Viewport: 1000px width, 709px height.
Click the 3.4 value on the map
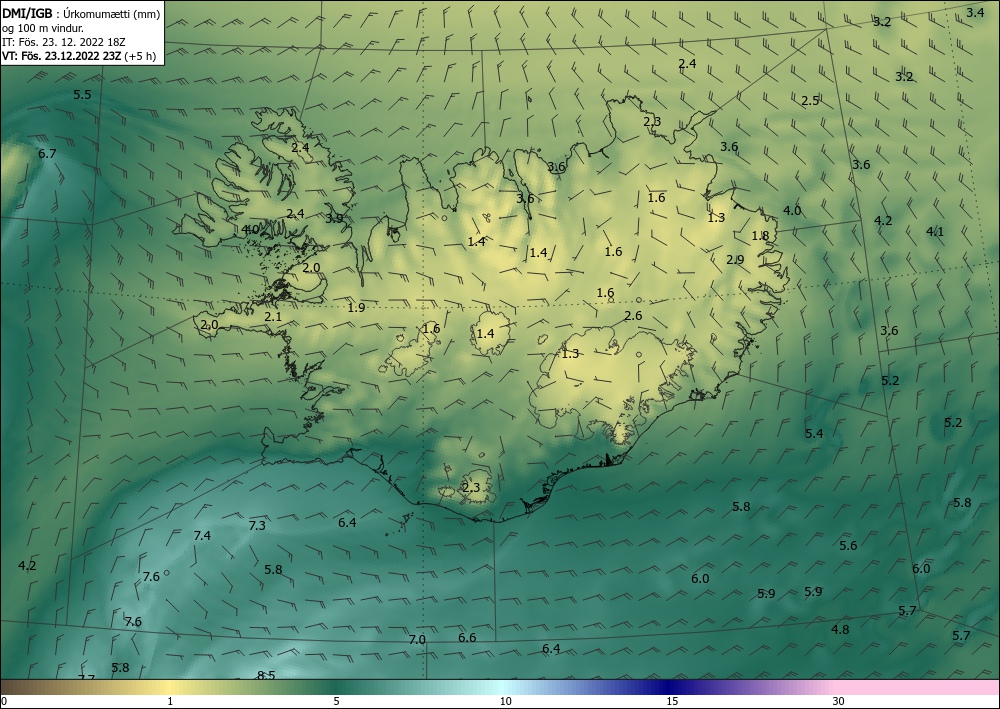975,11
